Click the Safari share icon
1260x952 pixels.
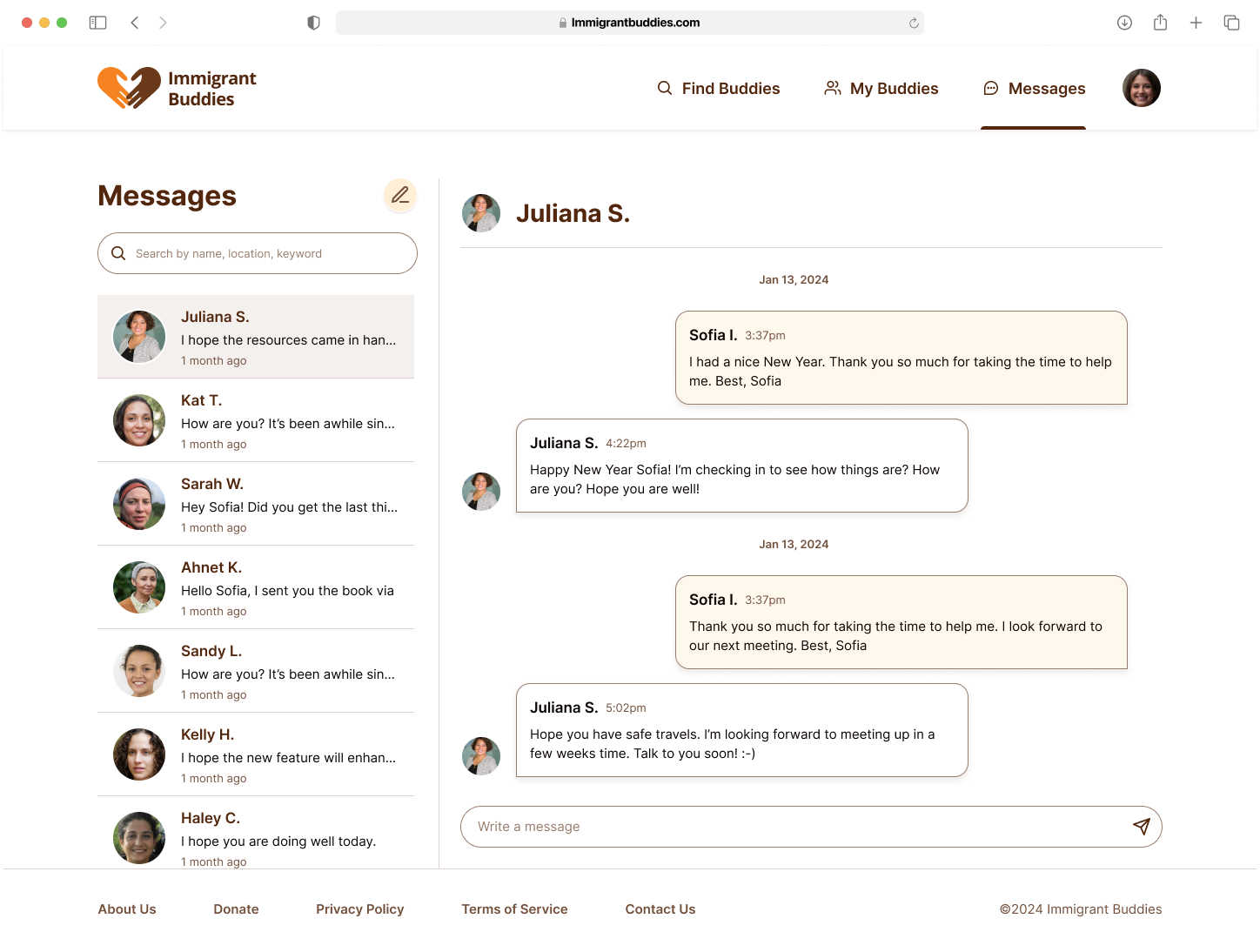[1160, 23]
